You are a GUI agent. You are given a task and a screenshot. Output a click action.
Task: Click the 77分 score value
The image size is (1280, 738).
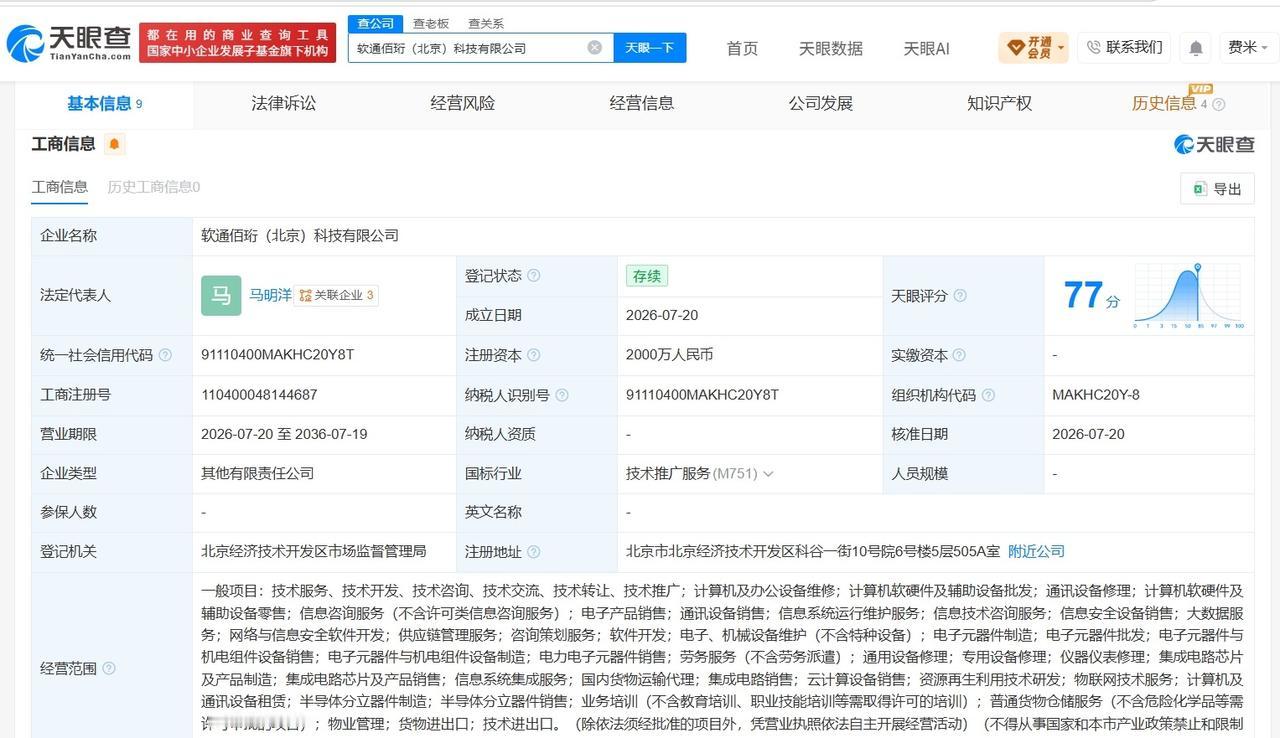[1091, 296]
